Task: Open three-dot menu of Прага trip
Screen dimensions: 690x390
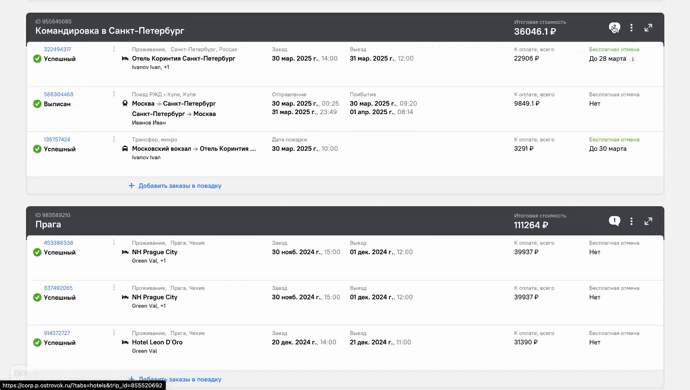Action: pyautogui.click(x=631, y=221)
